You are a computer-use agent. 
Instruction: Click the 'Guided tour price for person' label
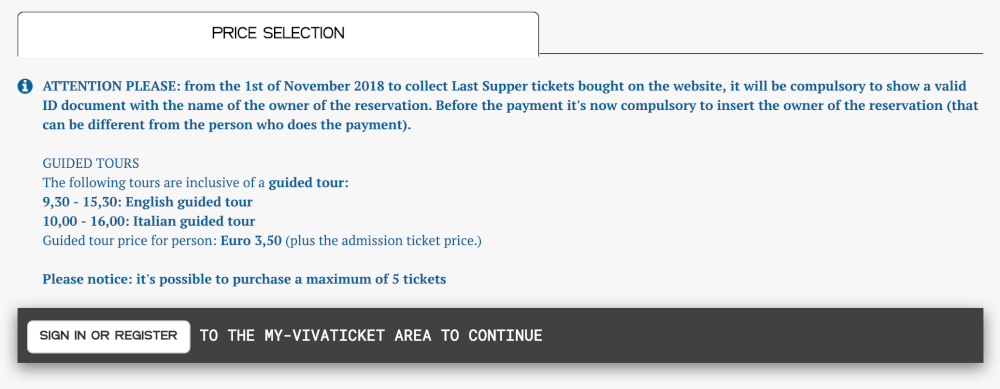click(x=129, y=242)
